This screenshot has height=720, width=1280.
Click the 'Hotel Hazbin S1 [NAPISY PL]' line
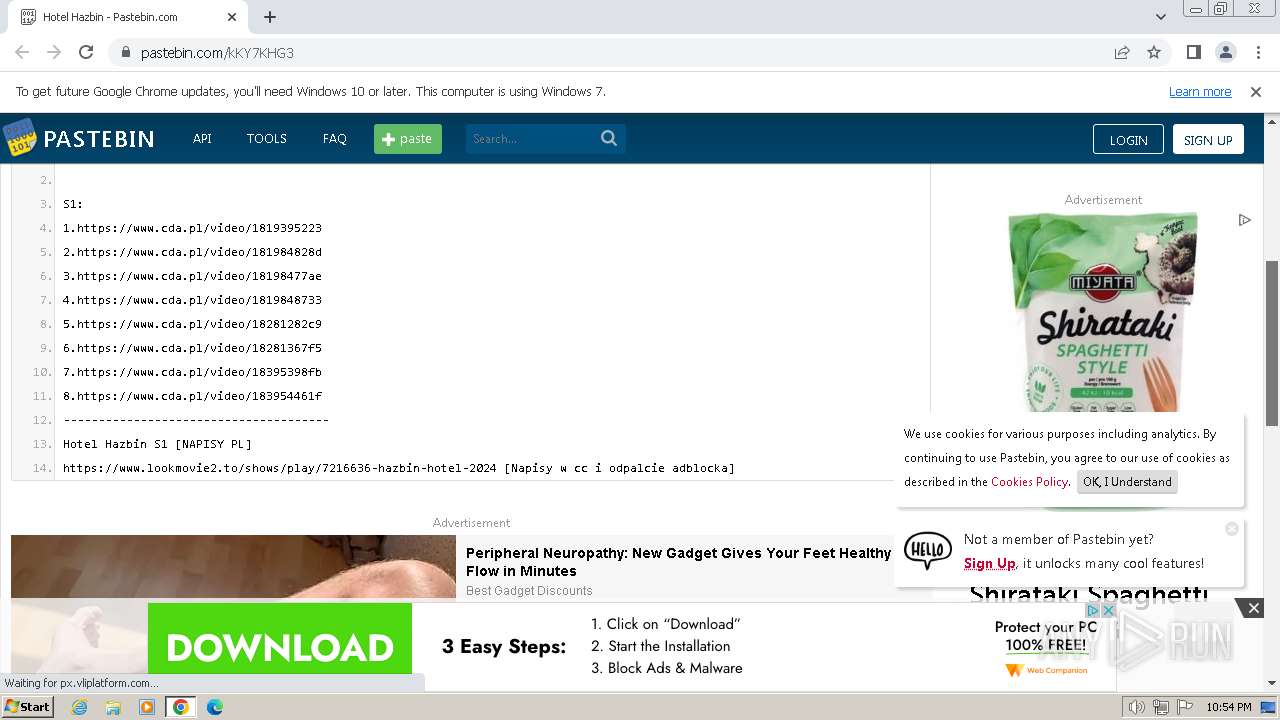157,444
